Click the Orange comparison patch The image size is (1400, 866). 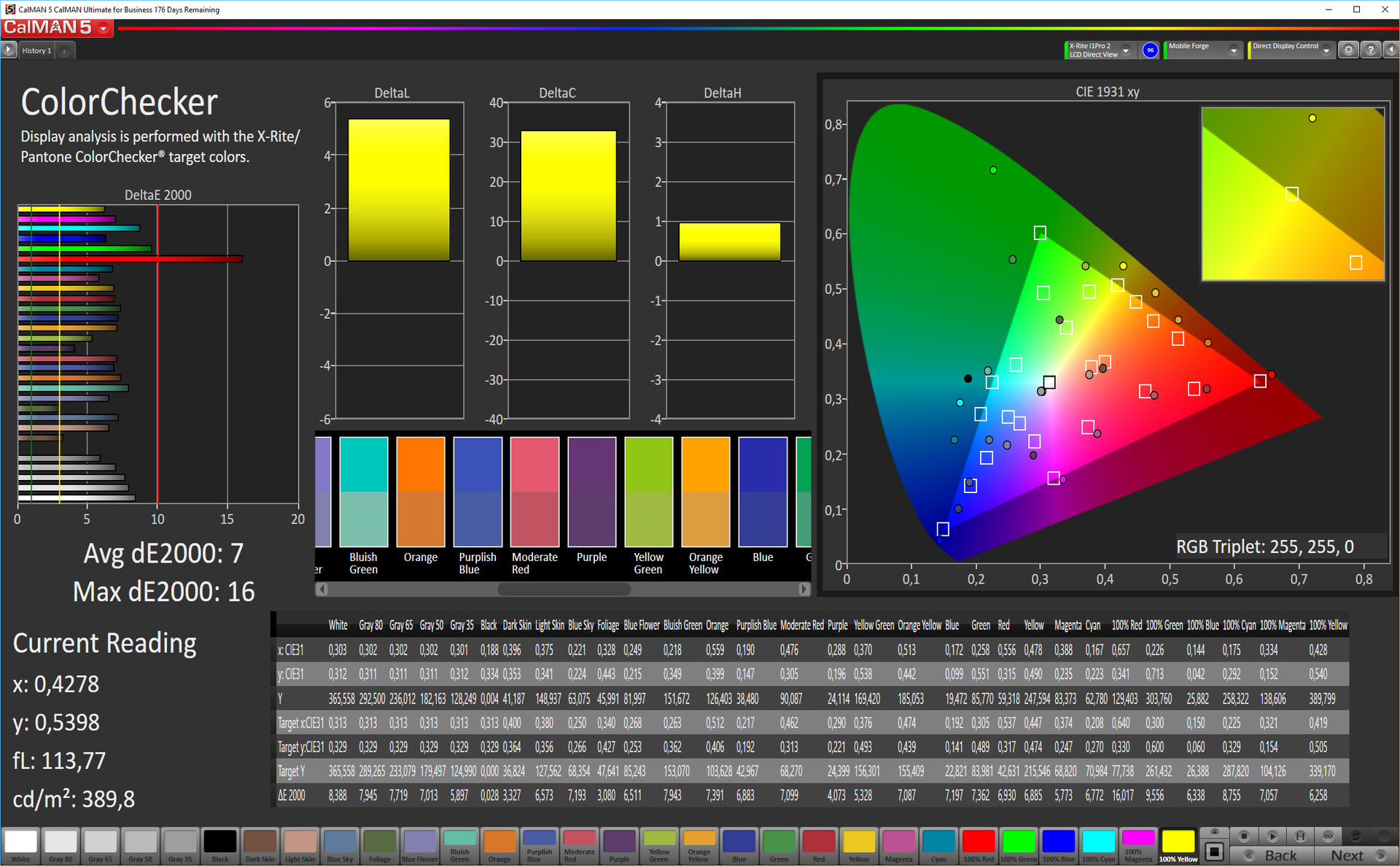[421, 492]
